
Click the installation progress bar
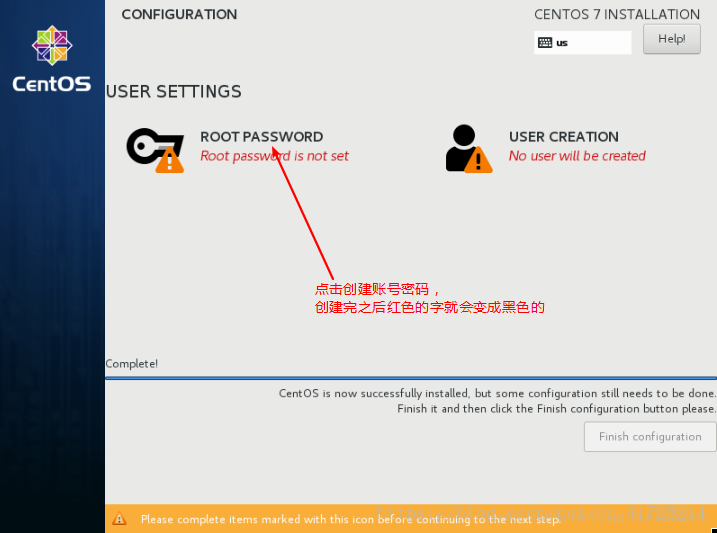coord(411,378)
